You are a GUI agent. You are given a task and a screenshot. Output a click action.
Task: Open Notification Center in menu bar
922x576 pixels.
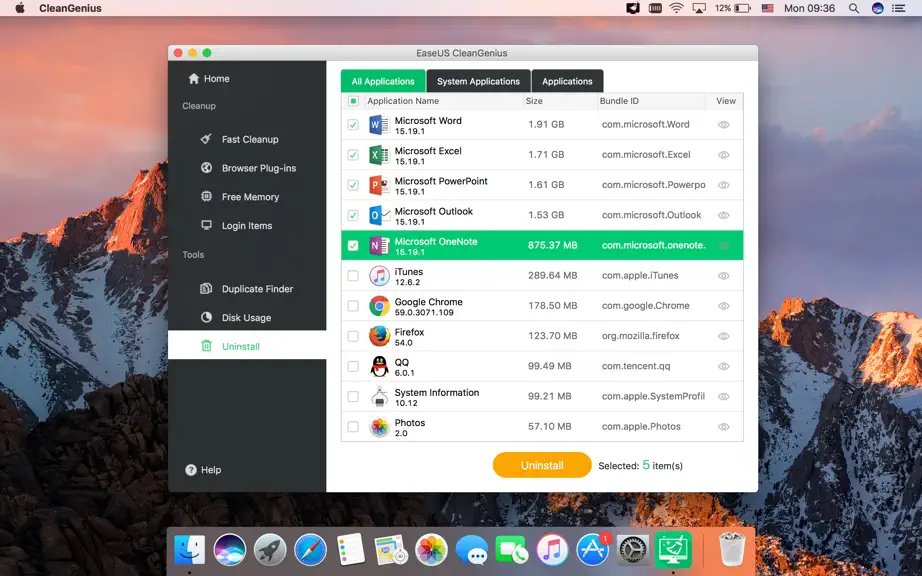coord(898,8)
